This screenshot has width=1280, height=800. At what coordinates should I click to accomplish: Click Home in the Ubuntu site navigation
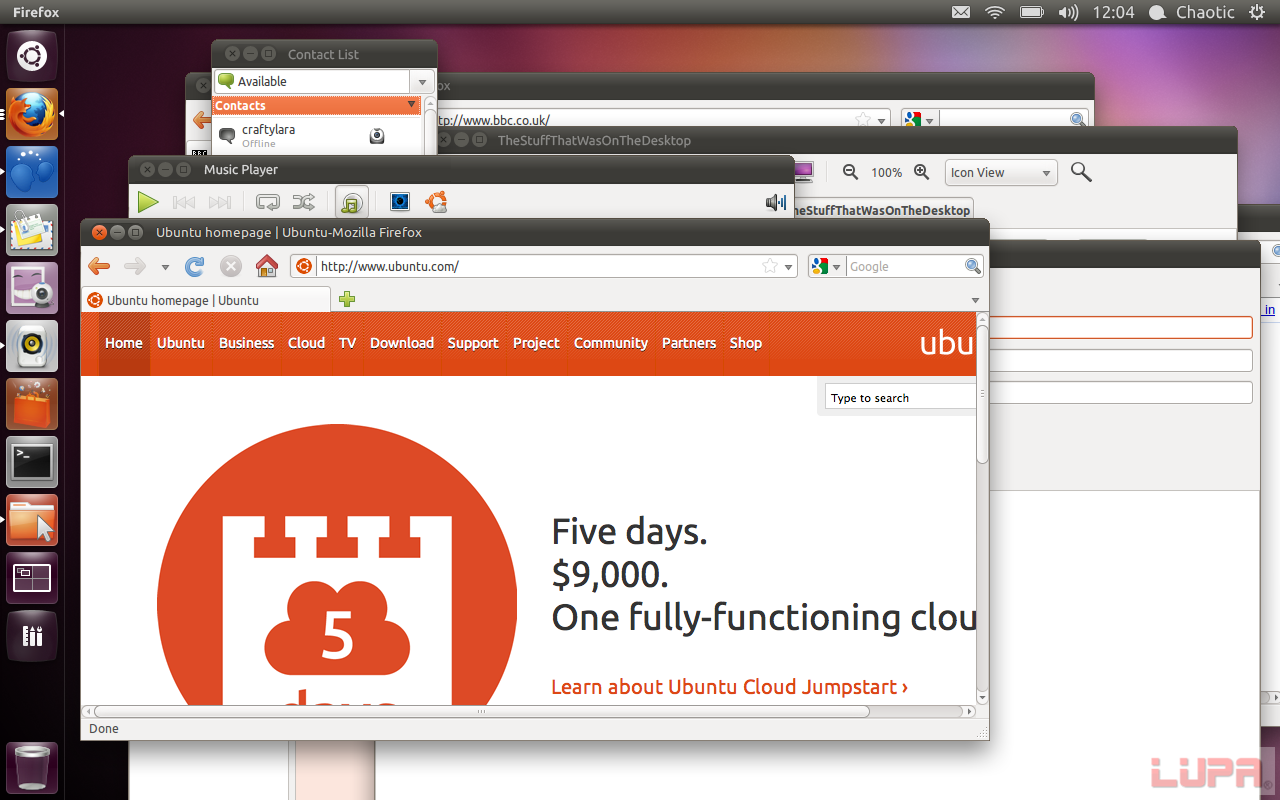pyautogui.click(x=124, y=343)
